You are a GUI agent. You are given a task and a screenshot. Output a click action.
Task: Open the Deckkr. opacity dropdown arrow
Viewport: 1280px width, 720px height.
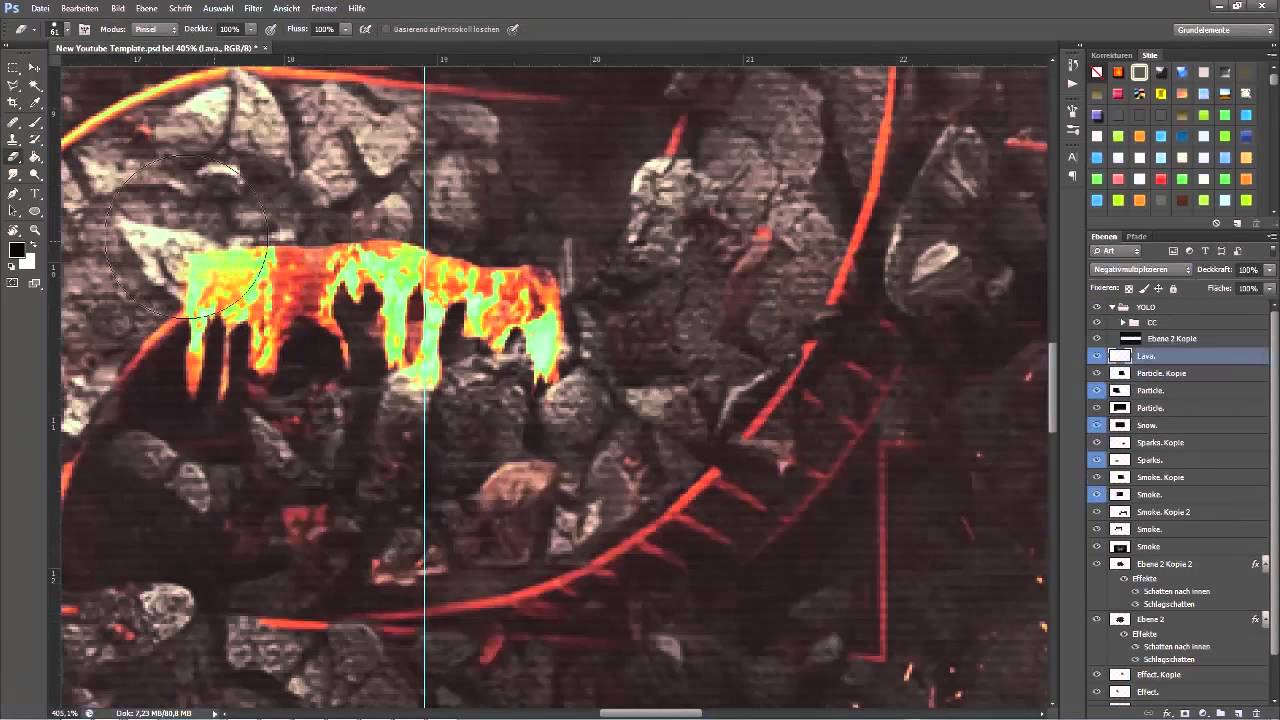tap(251, 29)
